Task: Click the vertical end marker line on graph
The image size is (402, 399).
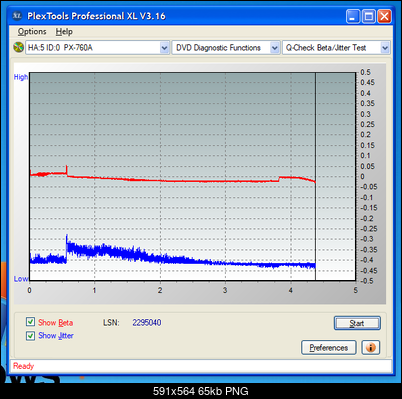Action: pyautogui.click(x=315, y=176)
